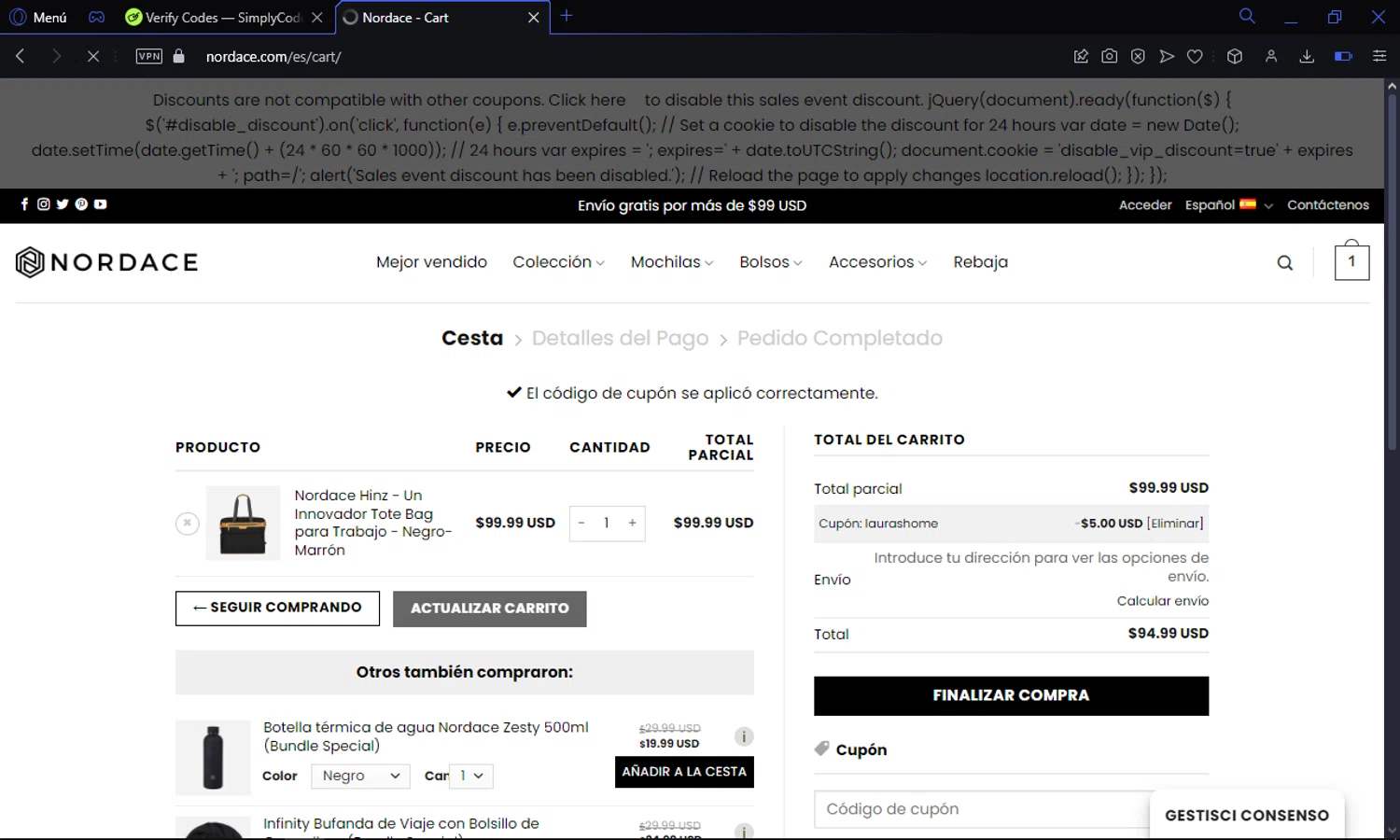
Task: Open the Nordace Hinz tote bag thumbnail
Action: 243,523
